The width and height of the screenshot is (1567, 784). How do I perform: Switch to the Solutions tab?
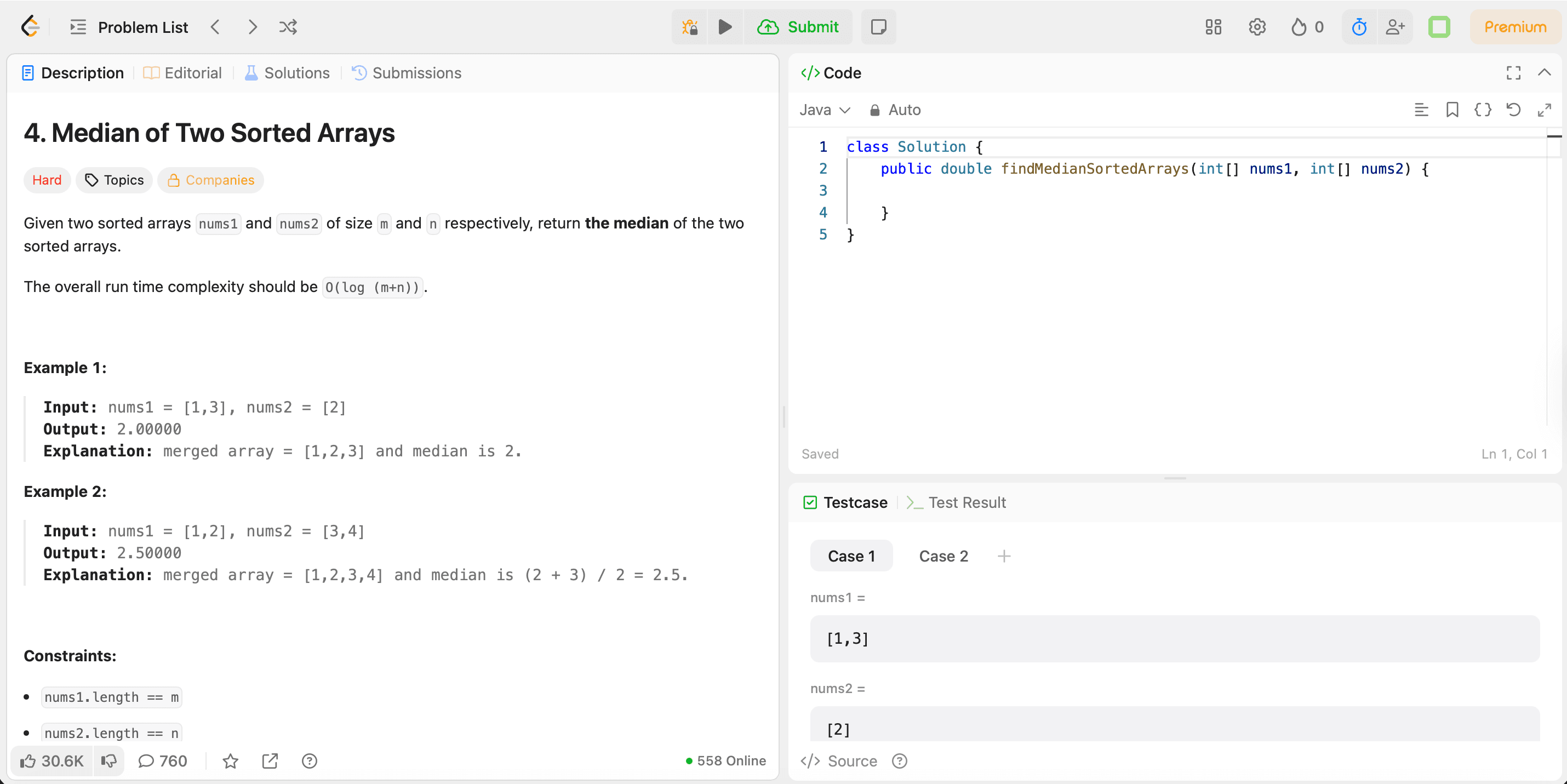[287, 73]
